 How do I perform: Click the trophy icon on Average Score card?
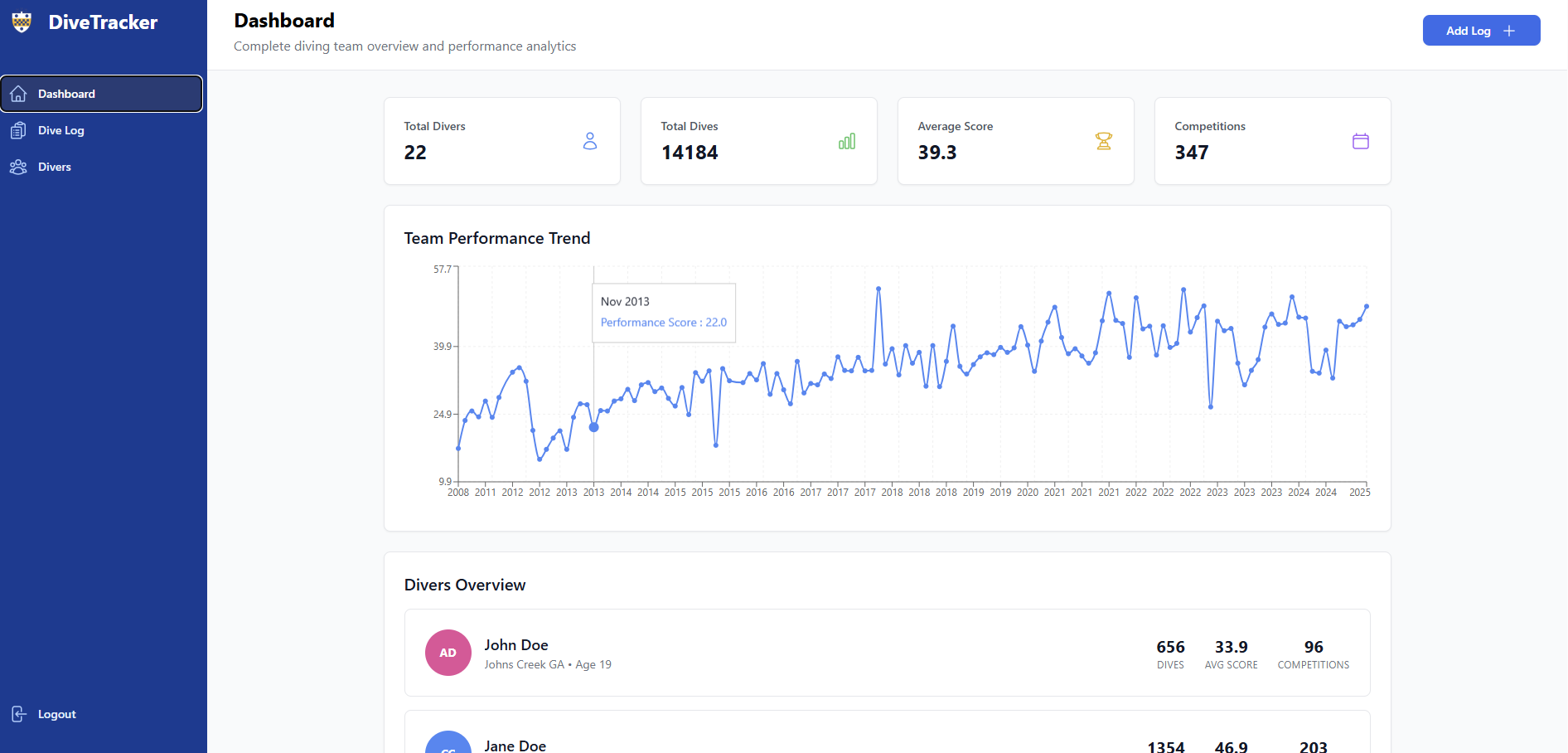click(x=1104, y=141)
